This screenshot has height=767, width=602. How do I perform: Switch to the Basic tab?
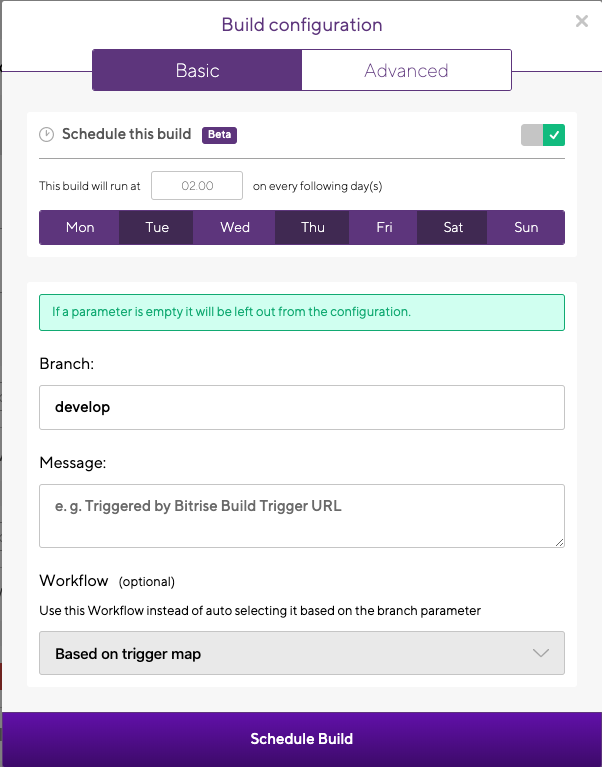197,71
